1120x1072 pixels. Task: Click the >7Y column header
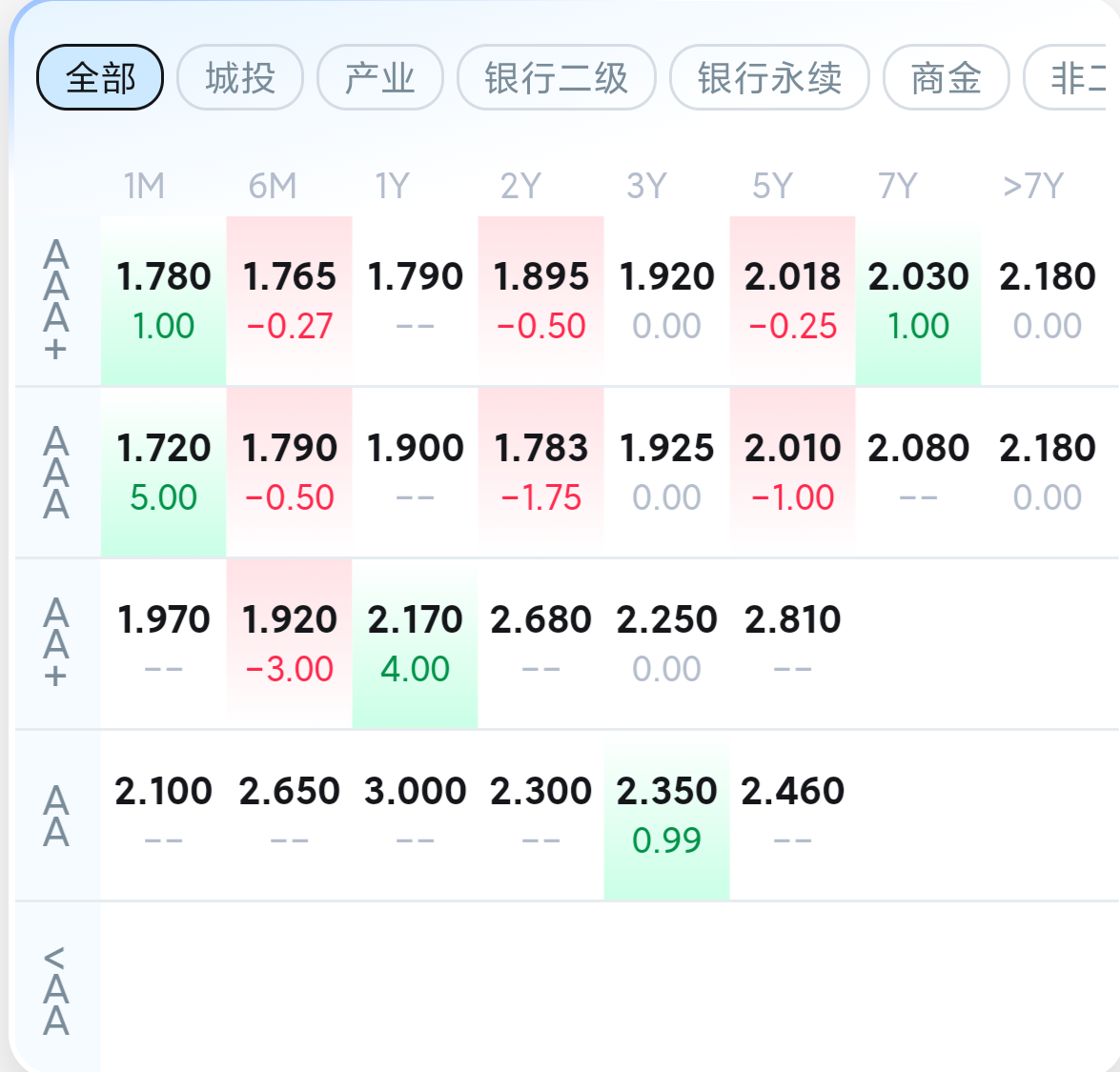click(x=1032, y=186)
